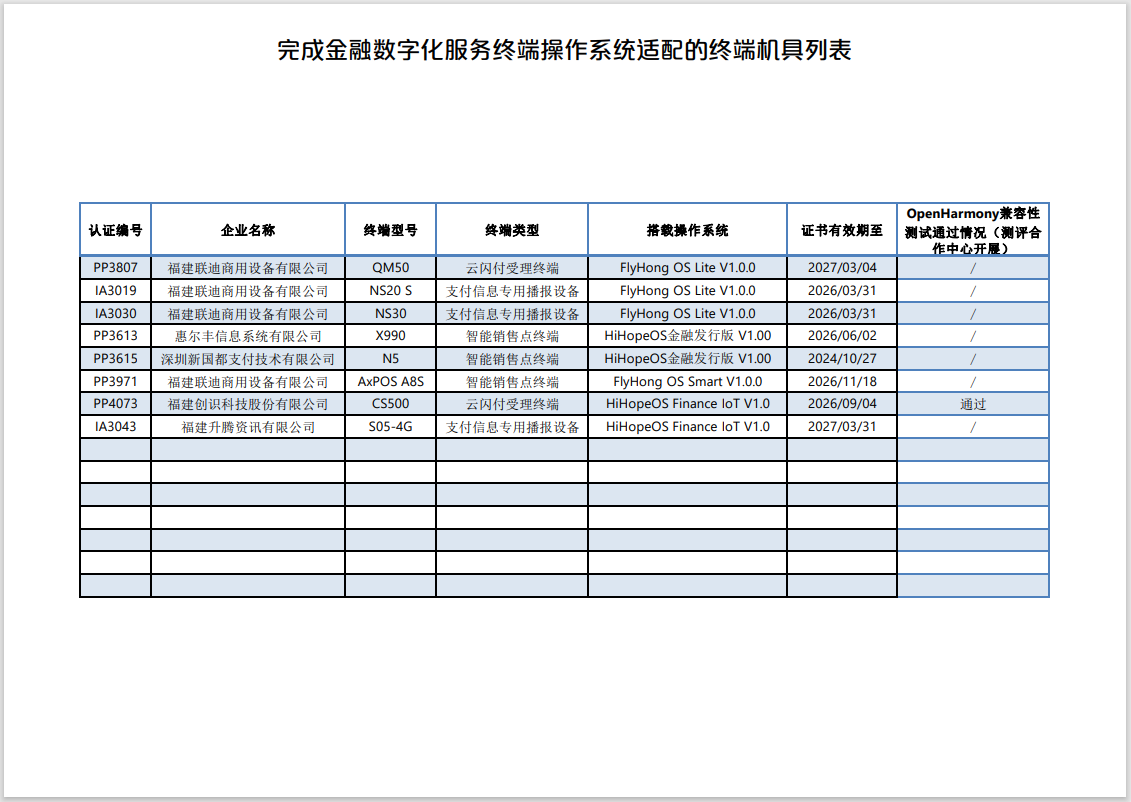Click 云闪付受理终端 in the QM50 row

512,268
